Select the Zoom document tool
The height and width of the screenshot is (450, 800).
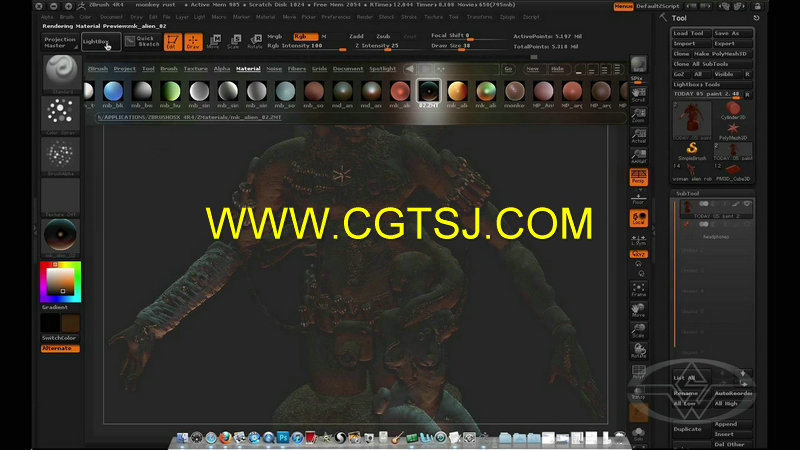pos(638,115)
